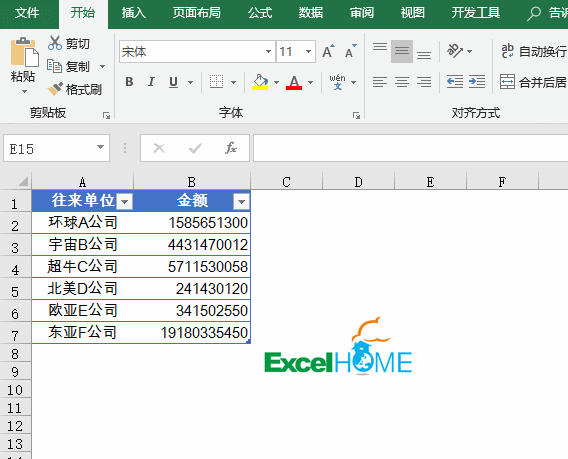Open font color dropdown arrow
This screenshot has height=459, width=568.
tap(310, 83)
